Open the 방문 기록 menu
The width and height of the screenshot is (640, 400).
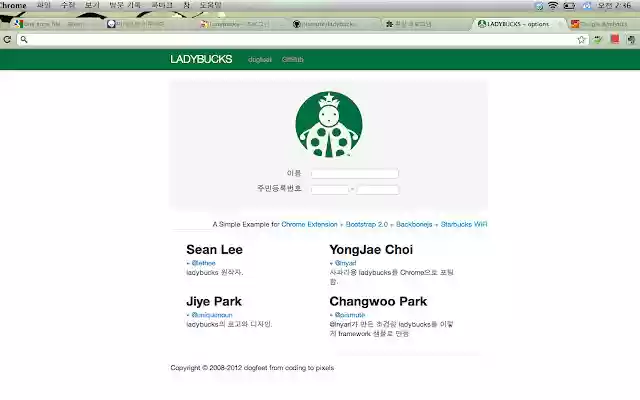(124, 5)
